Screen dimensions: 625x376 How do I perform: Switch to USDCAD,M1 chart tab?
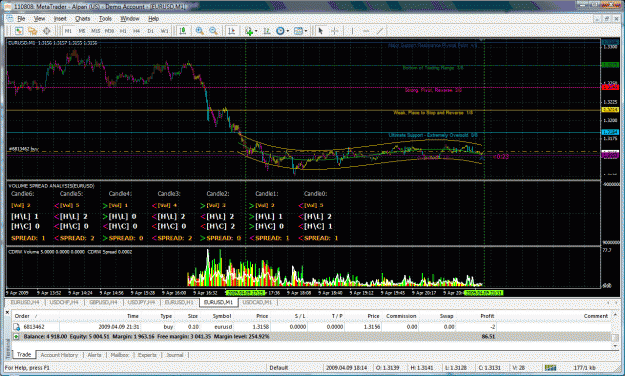(257, 303)
